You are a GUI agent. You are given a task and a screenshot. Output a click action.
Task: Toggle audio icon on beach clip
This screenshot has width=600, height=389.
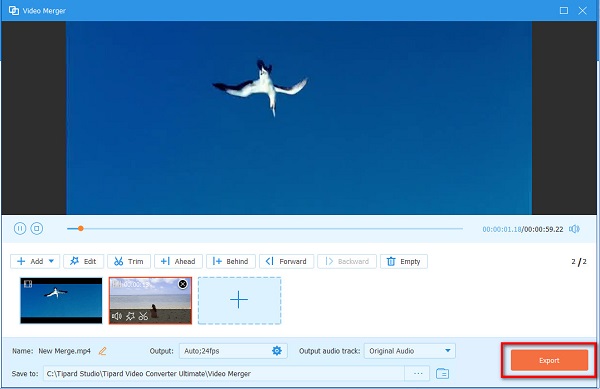tap(117, 316)
